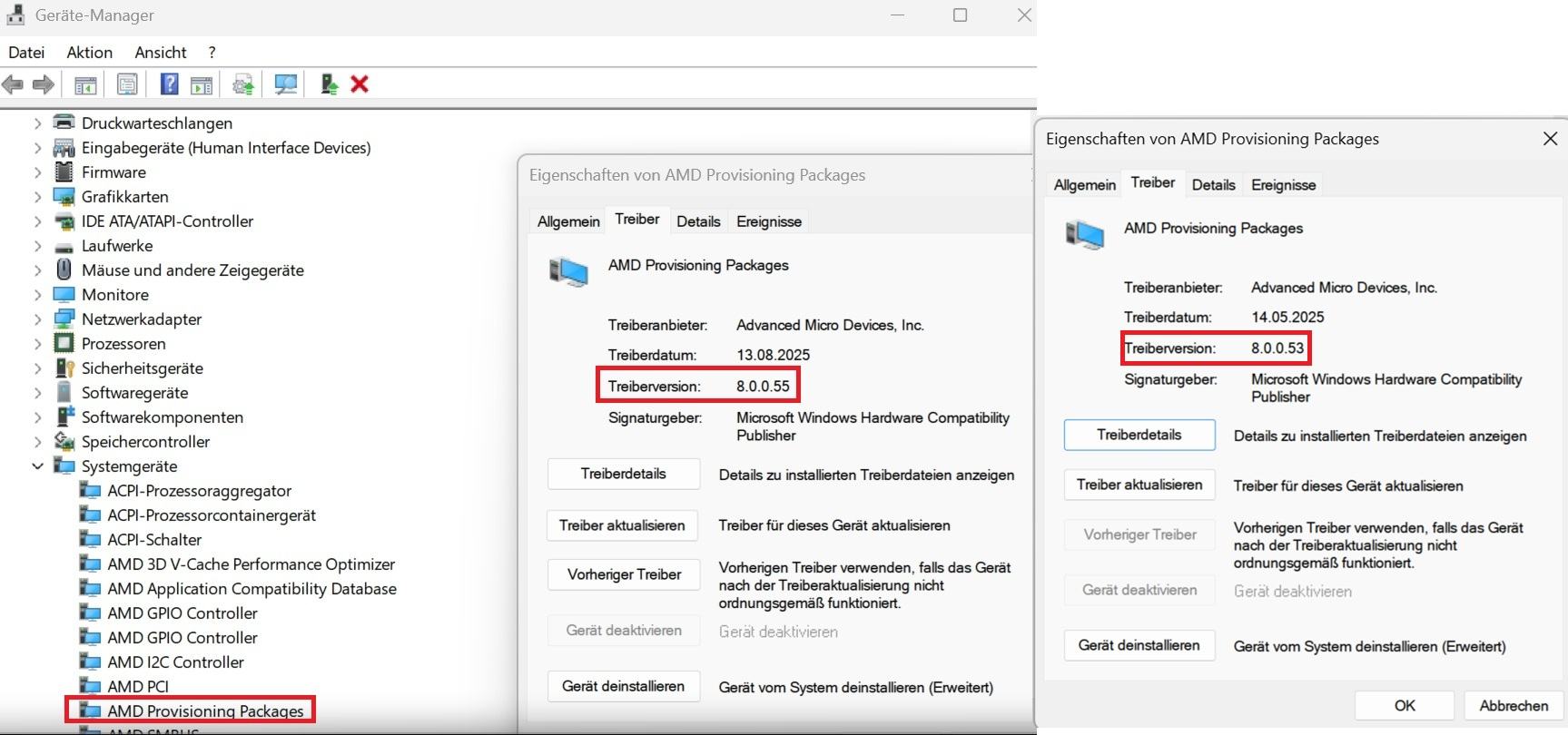The image size is (1568, 735).
Task: Click the blue Help question mark icon
Action: [169, 84]
